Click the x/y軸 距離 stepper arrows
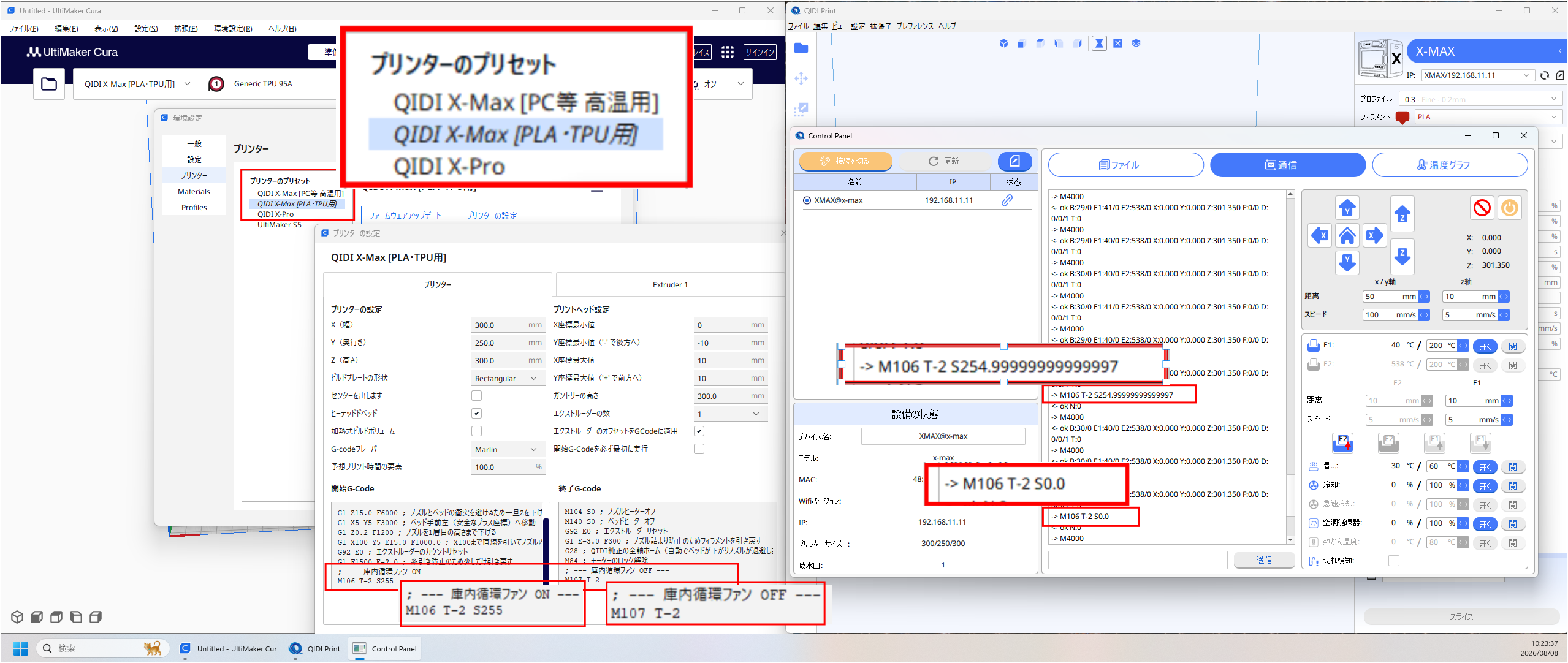This screenshot has width=1568, height=663. point(1425,297)
